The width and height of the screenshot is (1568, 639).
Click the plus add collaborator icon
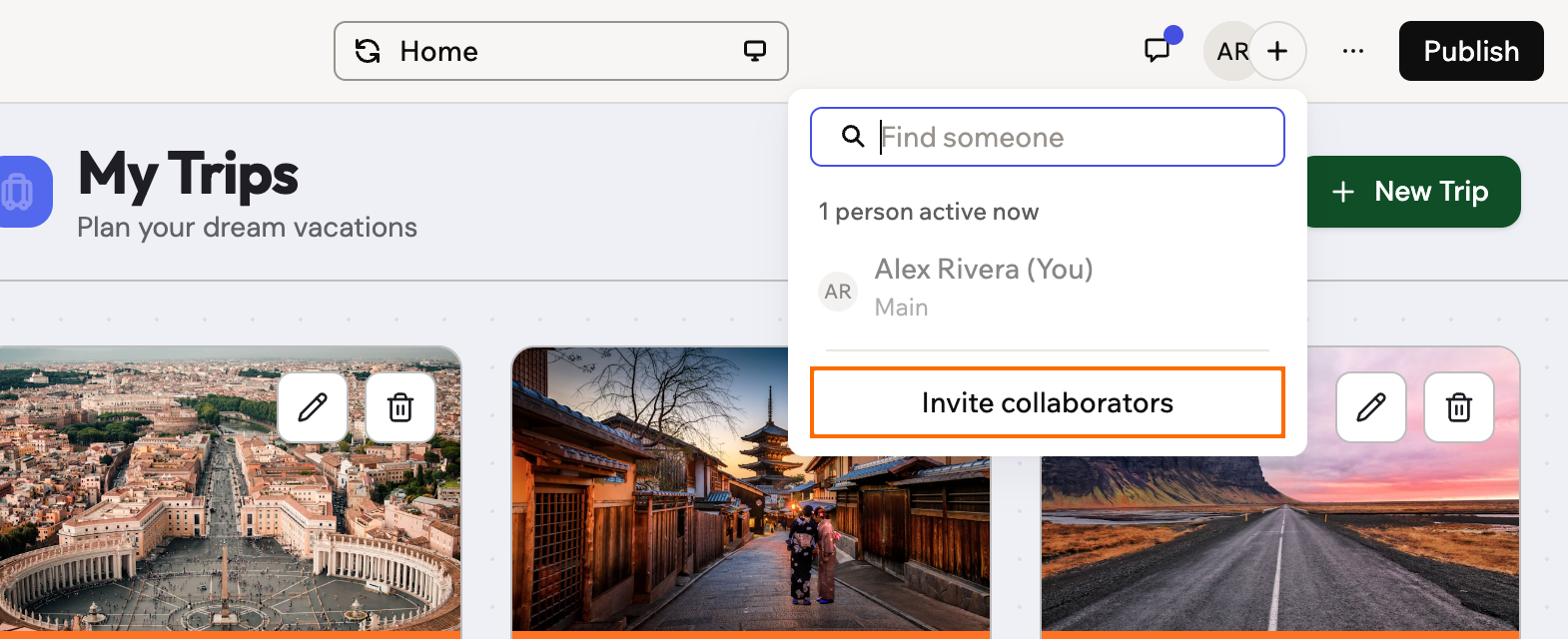pos(1277,51)
